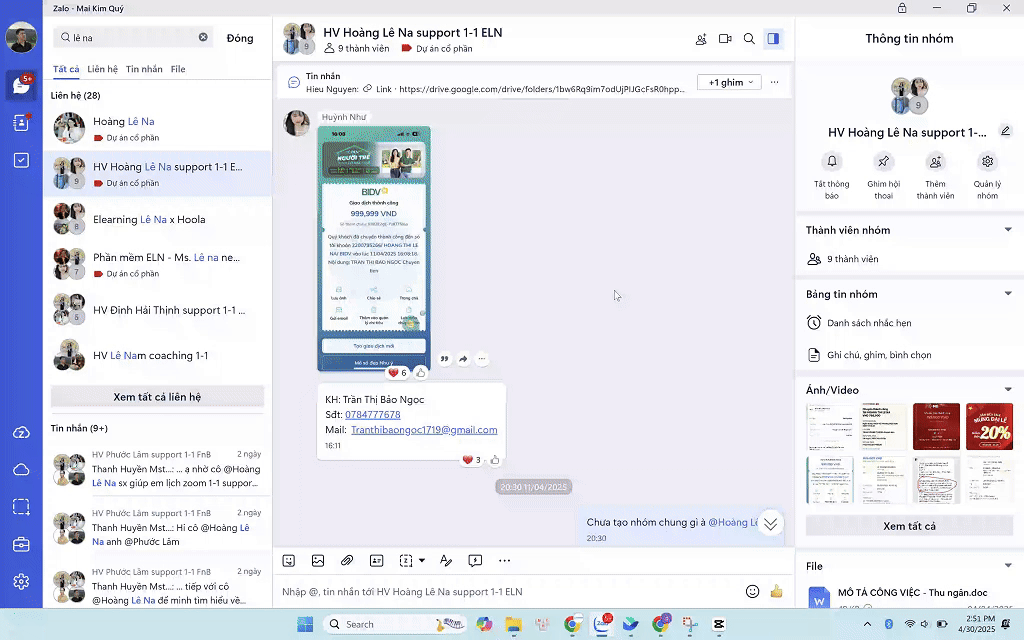Mute notifications with 'Tắt thông báo'
Image resolution: width=1024 pixels, height=640 pixels.
pos(831,176)
